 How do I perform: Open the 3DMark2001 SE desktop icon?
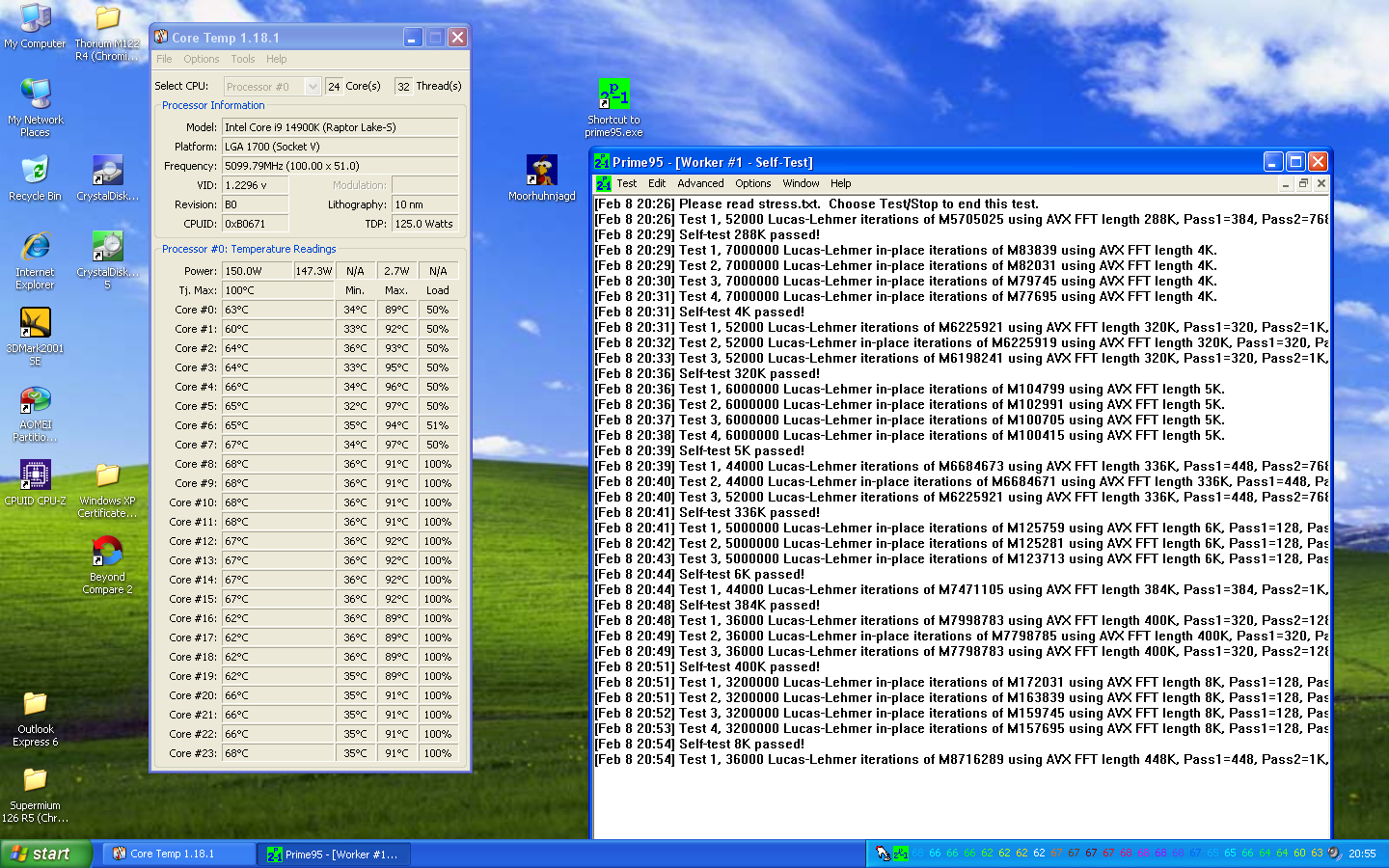coord(36,324)
